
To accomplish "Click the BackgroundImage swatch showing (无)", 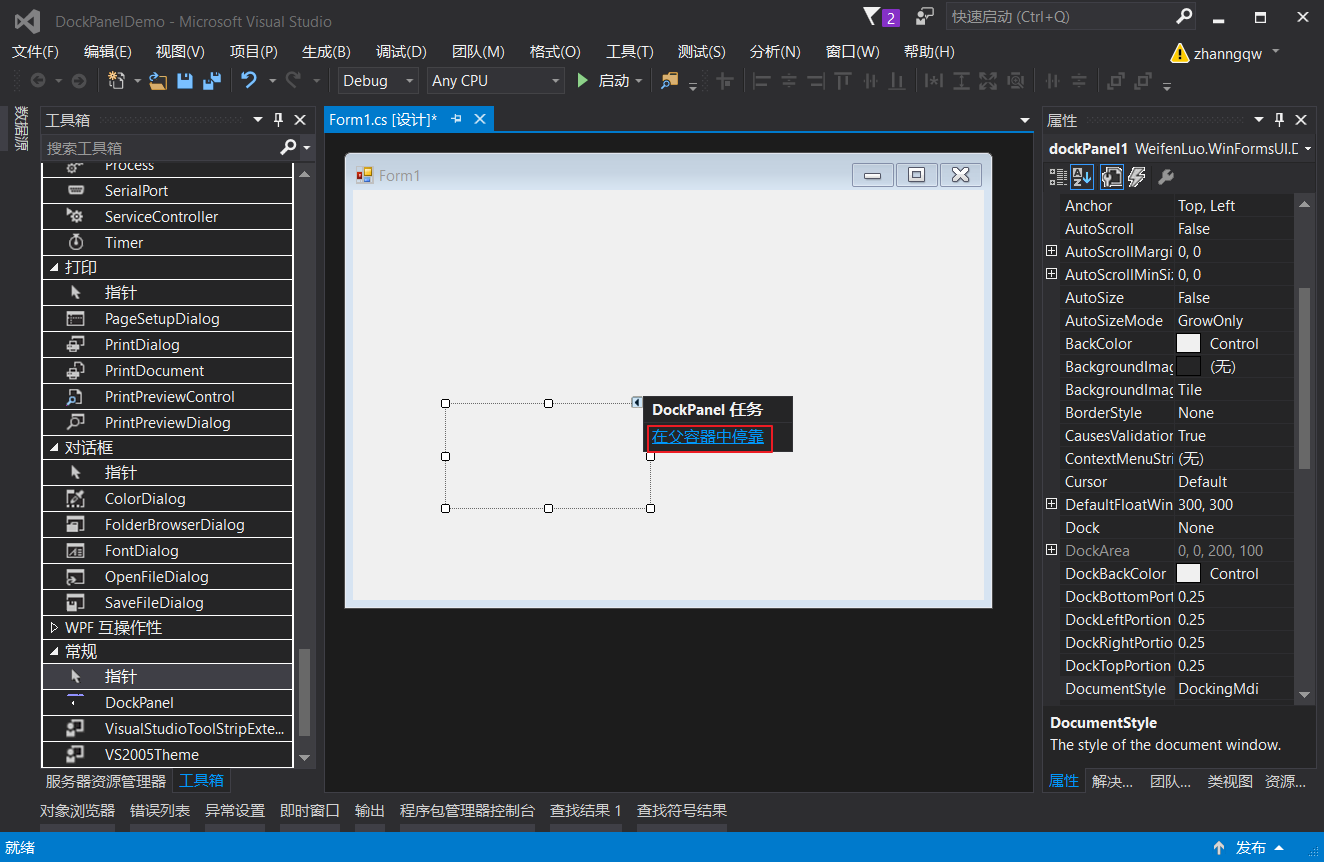I will pyautogui.click(x=1188, y=366).
